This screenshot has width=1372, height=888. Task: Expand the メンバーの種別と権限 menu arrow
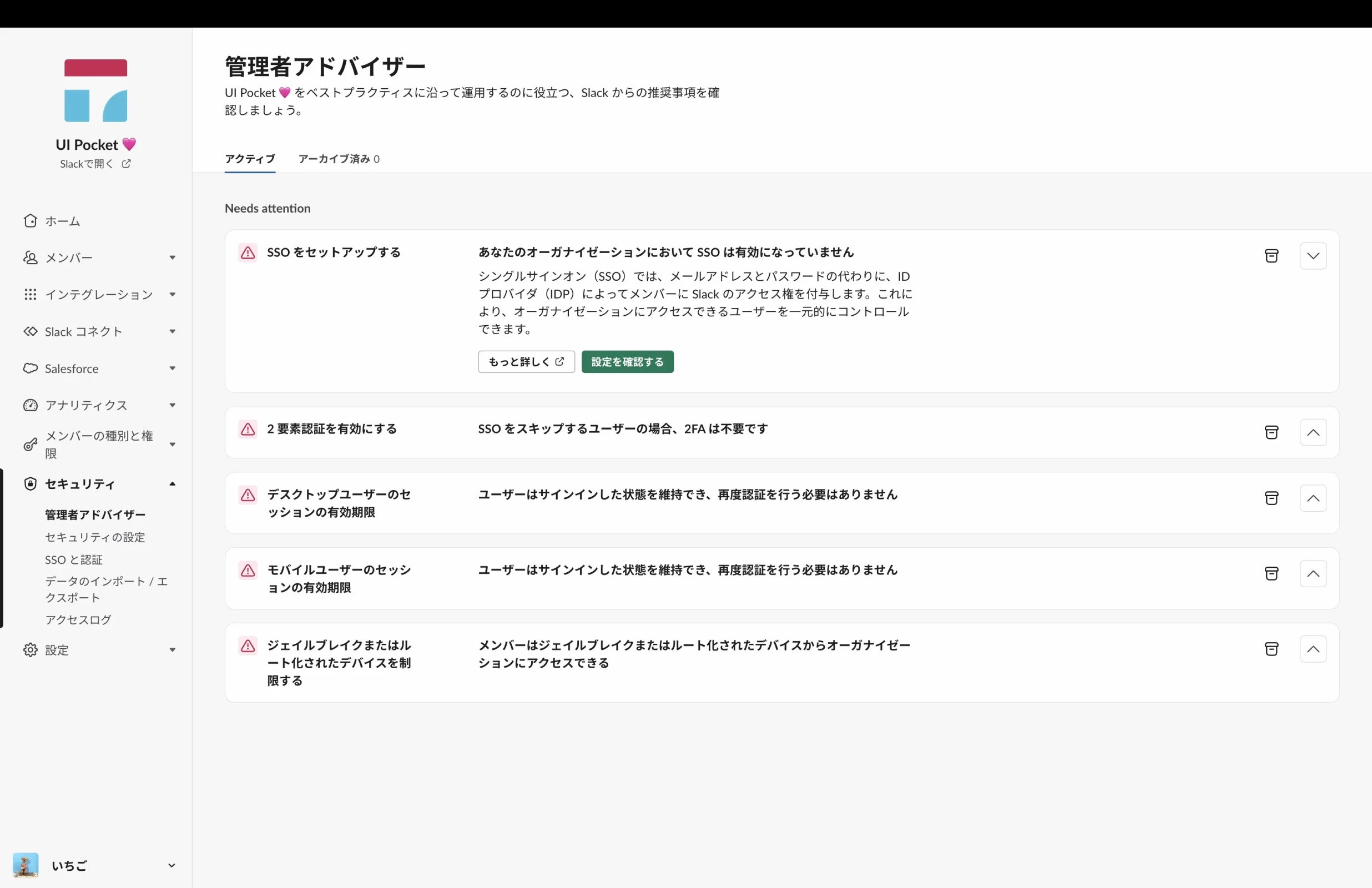click(x=173, y=445)
